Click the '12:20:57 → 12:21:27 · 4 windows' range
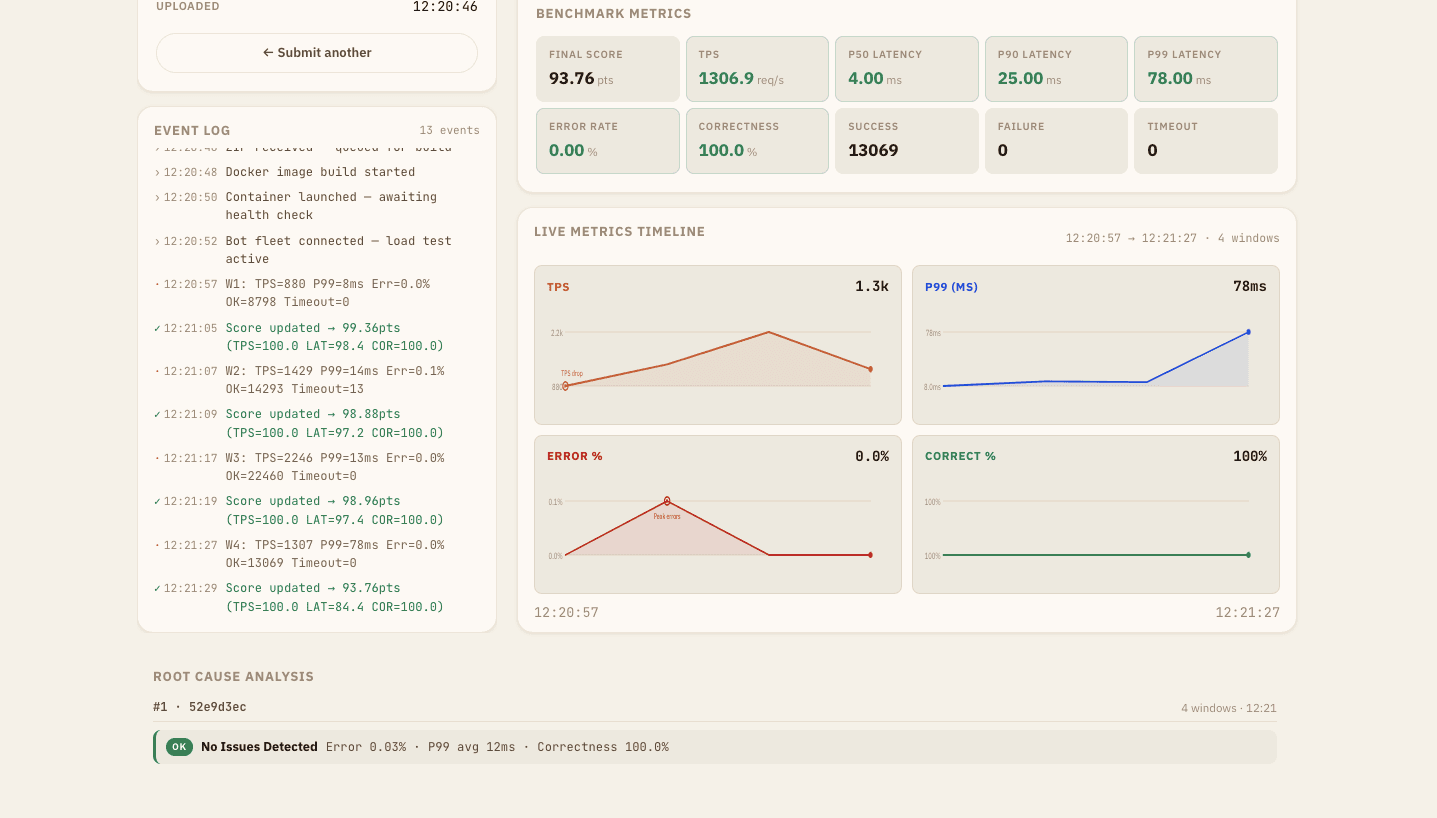The width and height of the screenshot is (1437, 818). click(1172, 238)
